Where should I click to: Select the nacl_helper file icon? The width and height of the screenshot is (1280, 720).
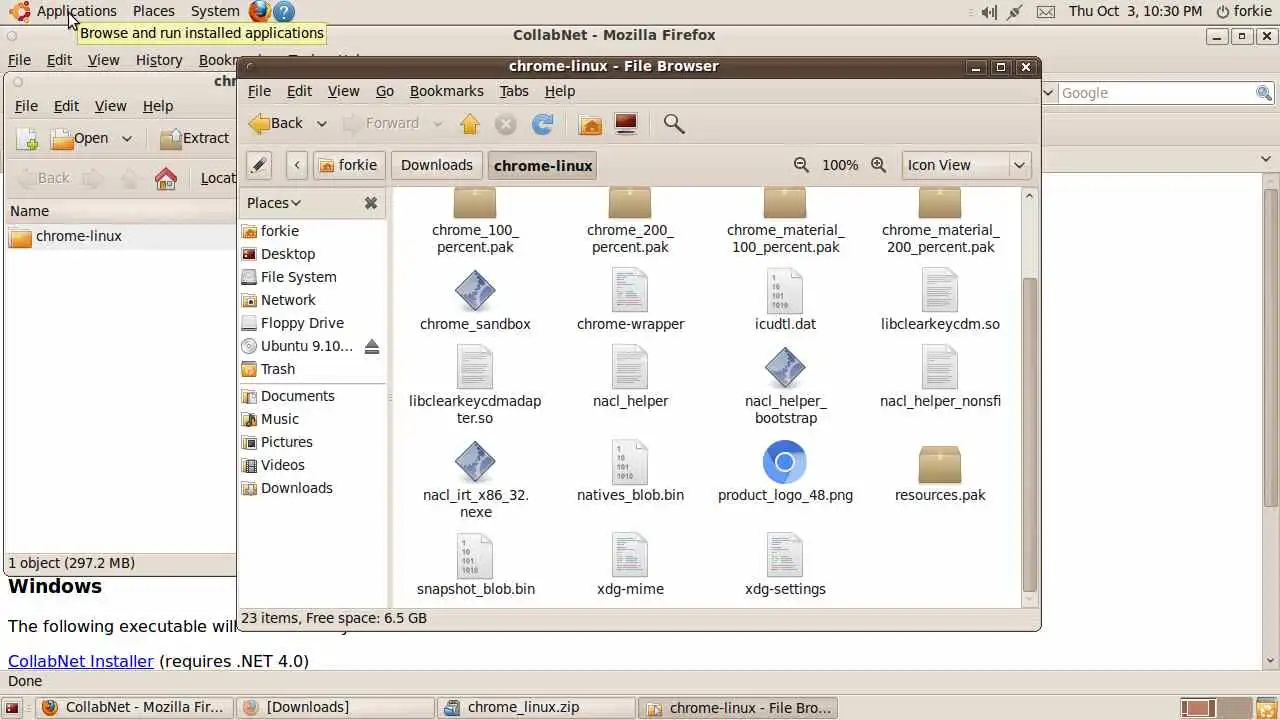coord(630,368)
